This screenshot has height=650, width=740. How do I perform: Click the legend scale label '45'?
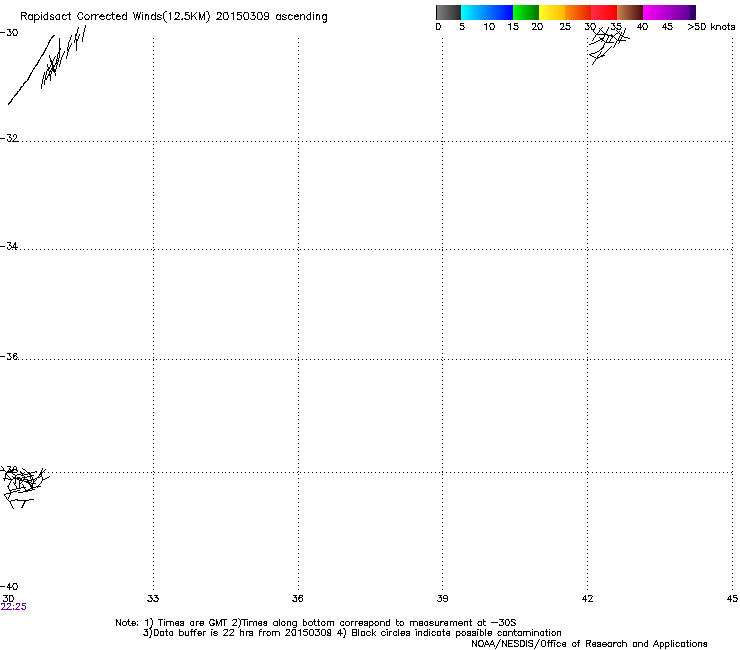[667, 27]
